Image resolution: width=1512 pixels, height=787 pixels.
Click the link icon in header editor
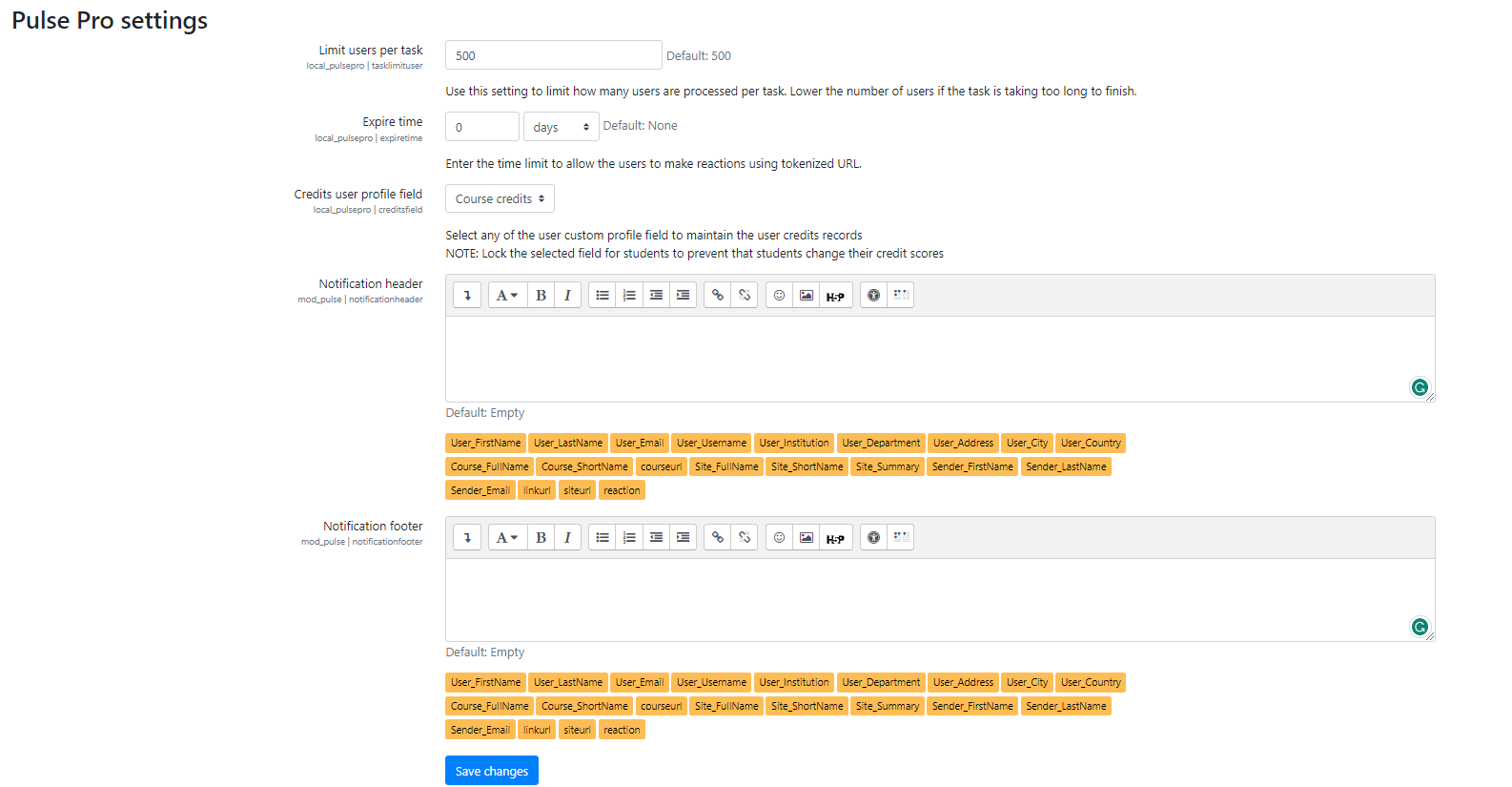[718, 296]
